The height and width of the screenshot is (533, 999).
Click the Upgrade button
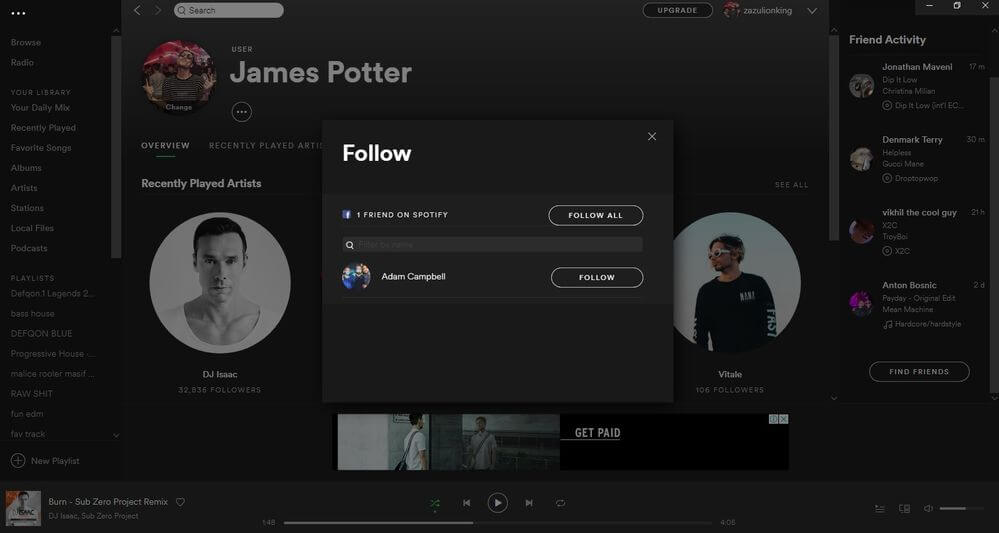tap(677, 10)
